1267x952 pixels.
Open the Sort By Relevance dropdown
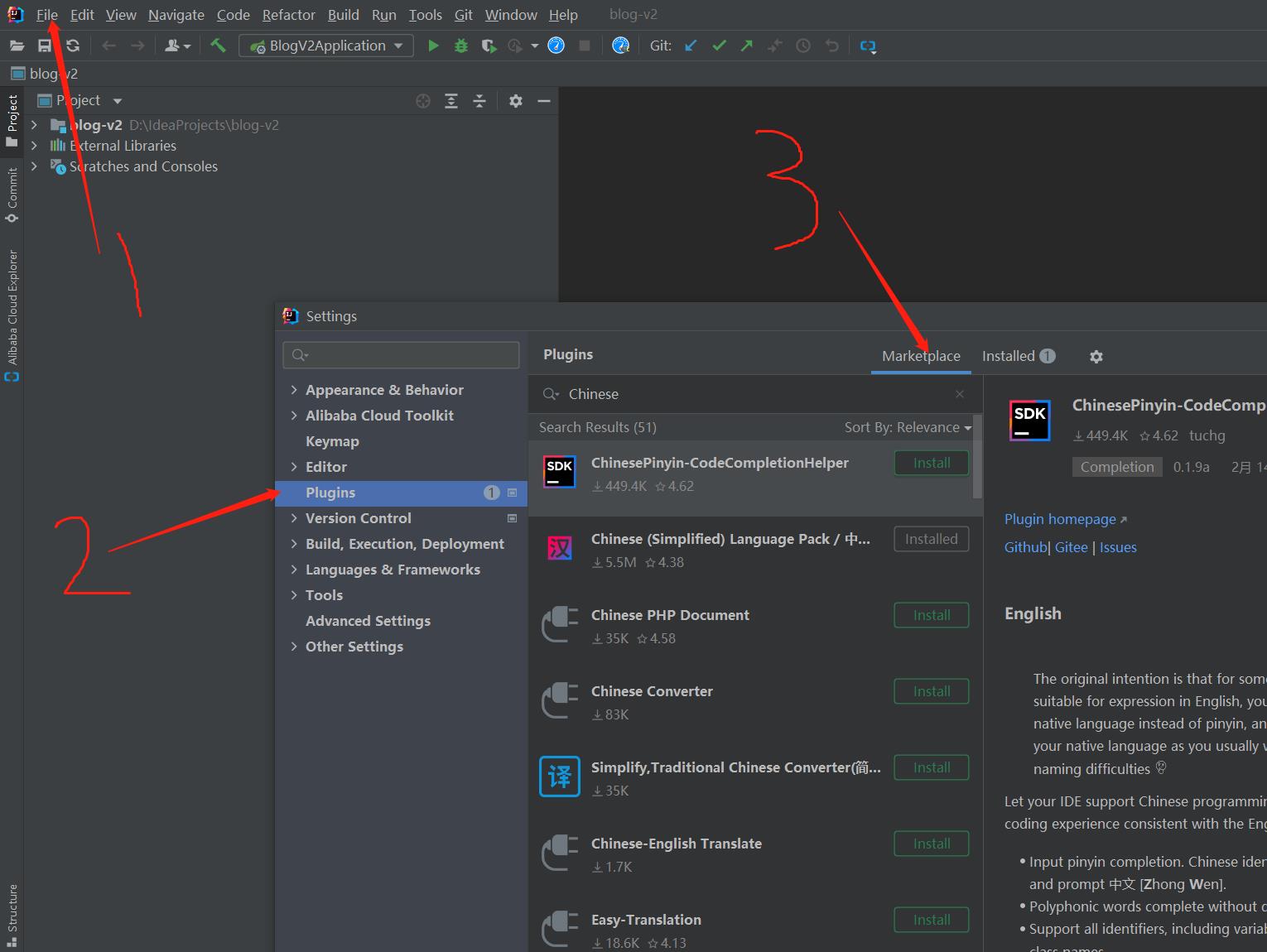pyautogui.click(x=908, y=427)
